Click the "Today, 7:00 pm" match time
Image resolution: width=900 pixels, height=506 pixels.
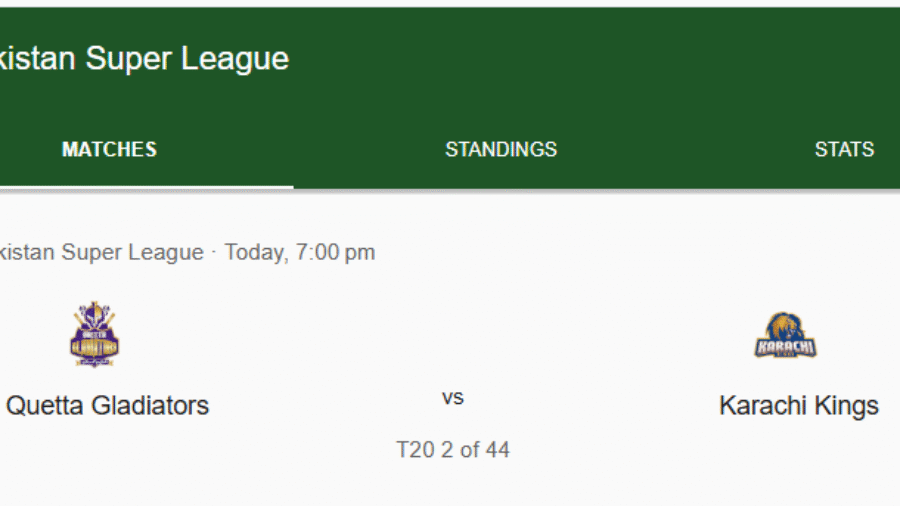point(300,252)
